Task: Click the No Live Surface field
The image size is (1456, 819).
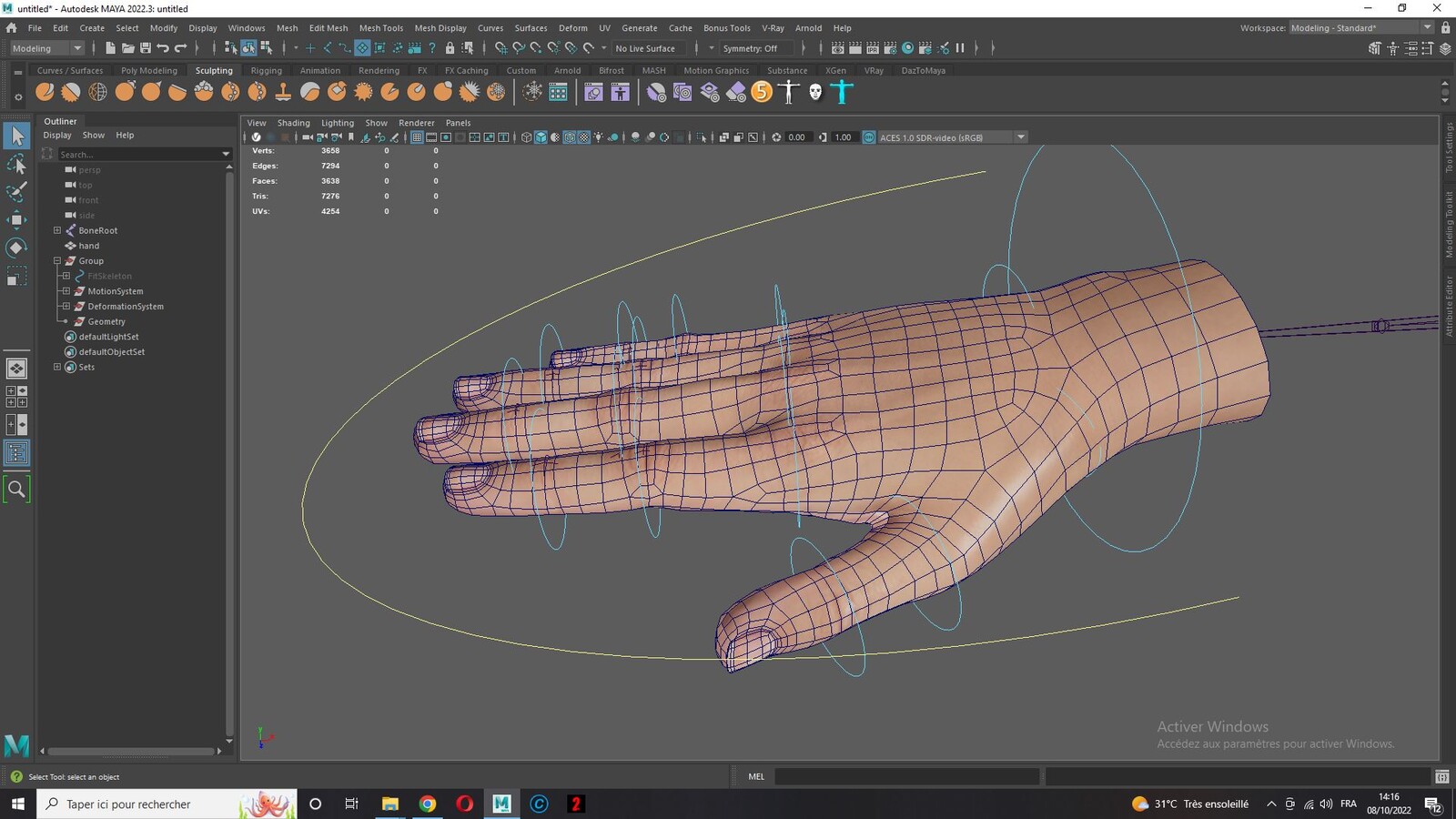Action: 650,48
